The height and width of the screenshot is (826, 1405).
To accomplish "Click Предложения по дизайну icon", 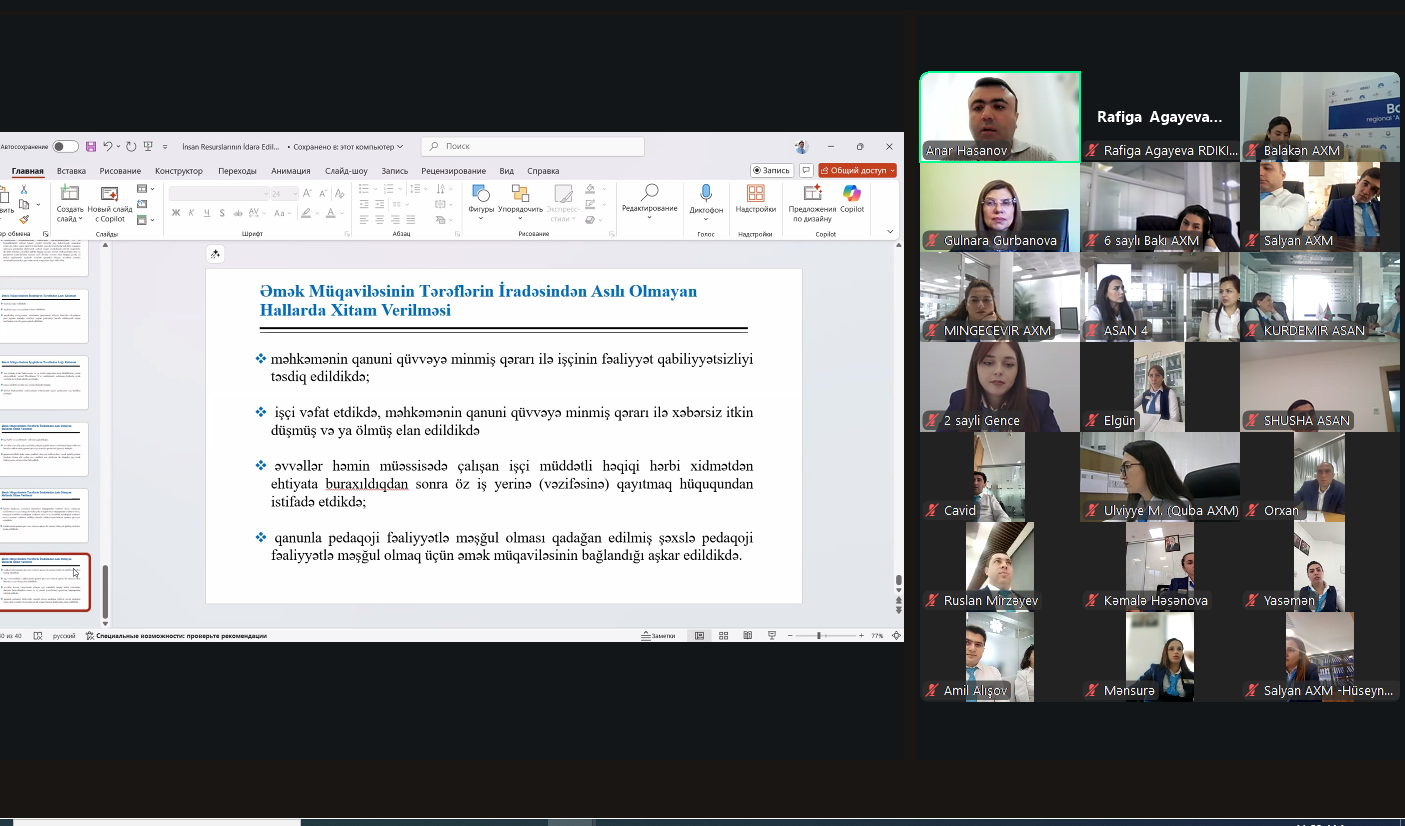I will [811, 193].
